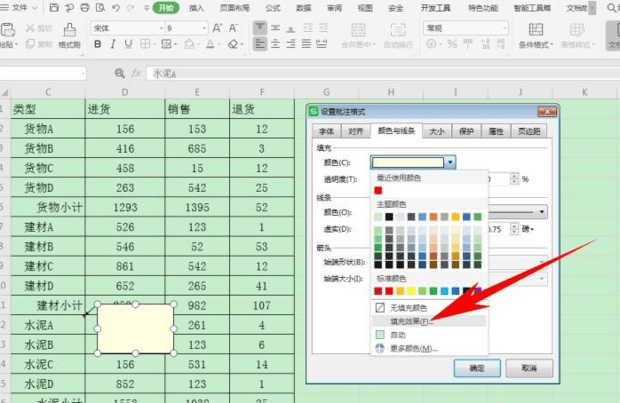This screenshot has height=403, width=620.
Task: Toggle left text alignment
Action: point(260,44)
